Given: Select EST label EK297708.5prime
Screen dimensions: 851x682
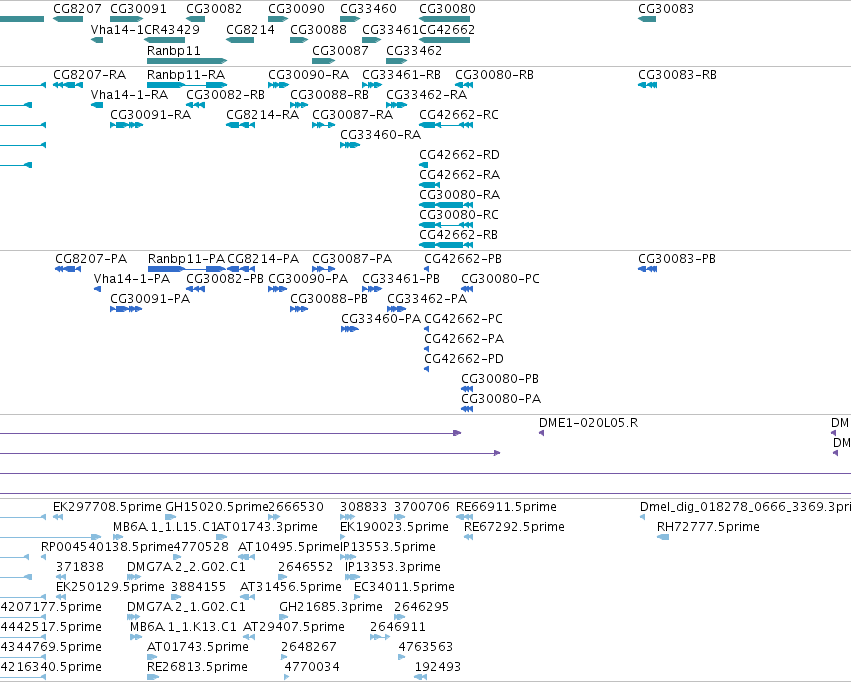Looking at the screenshot, I should pos(107,507).
